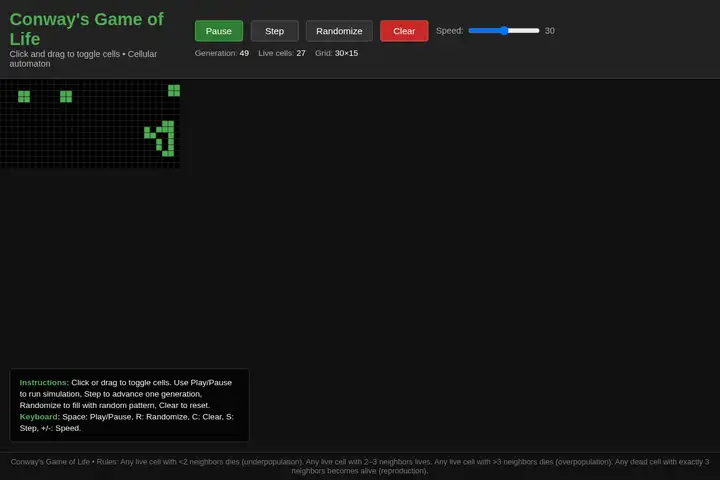Image resolution: width=720 pixels, height=480 pixels.
Task: Click the speed value 30
Action: (550, 31)
